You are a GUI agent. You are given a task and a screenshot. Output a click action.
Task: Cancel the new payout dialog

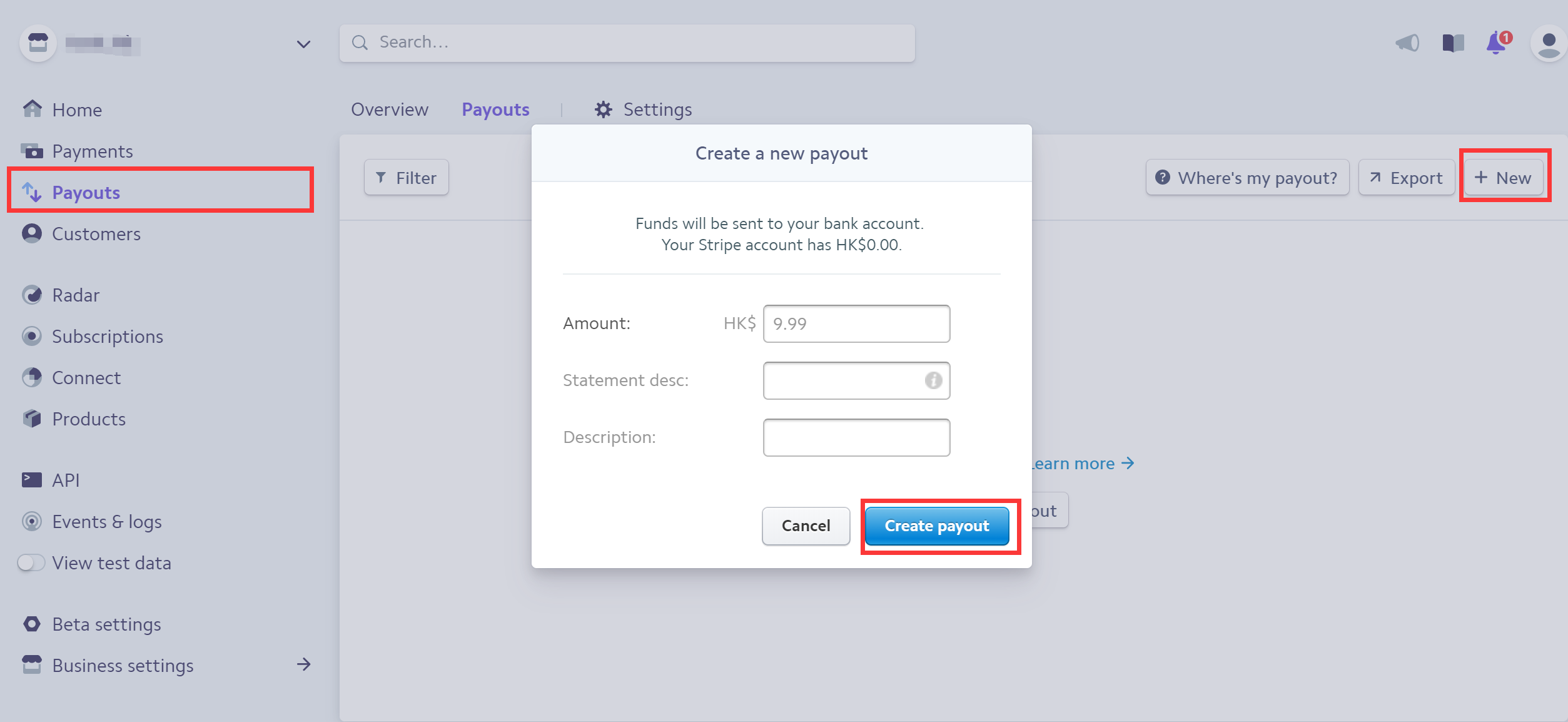pyautogui.click(x=806, y=526)
